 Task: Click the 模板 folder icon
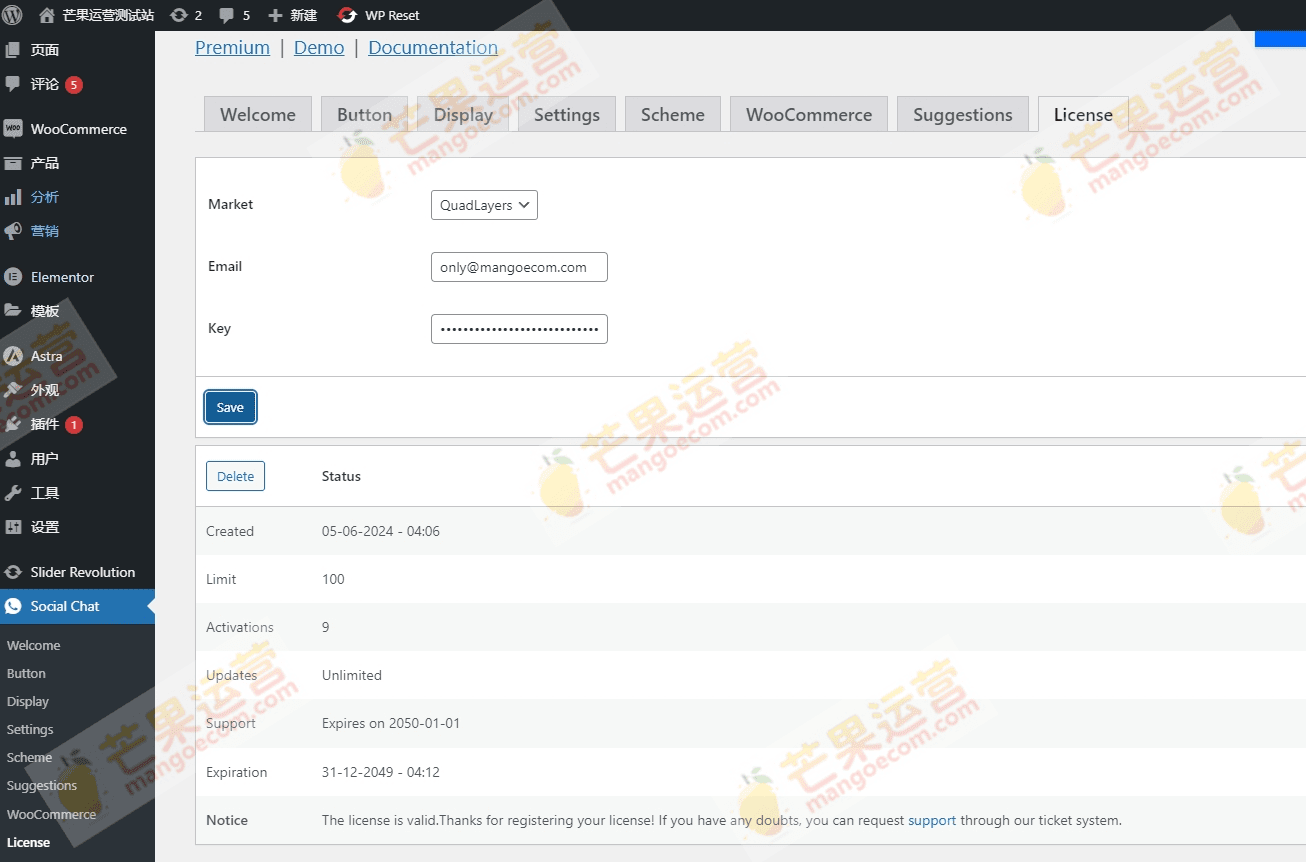(13, 310)
